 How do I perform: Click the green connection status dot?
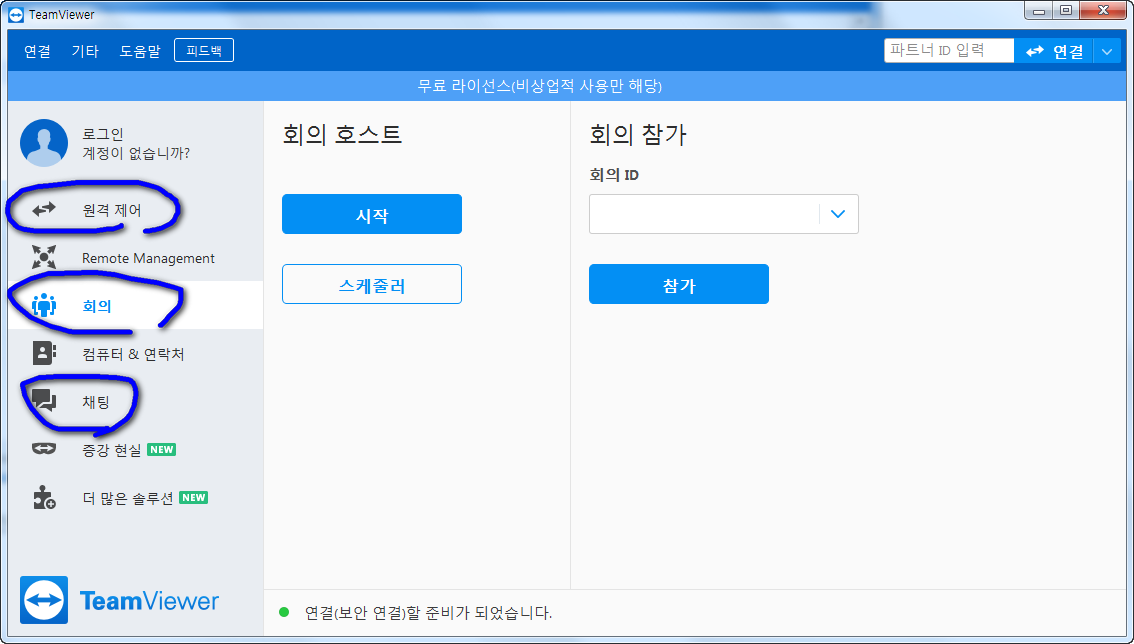284,613
